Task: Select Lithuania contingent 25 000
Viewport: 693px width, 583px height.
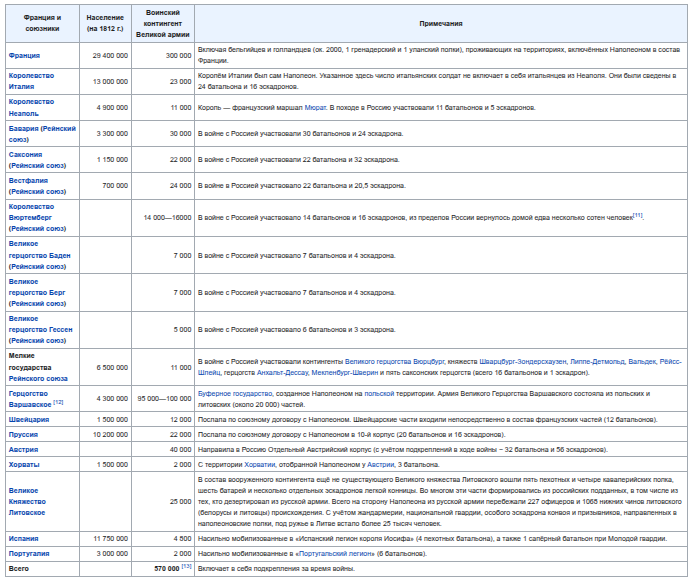Action: point(181,502)
